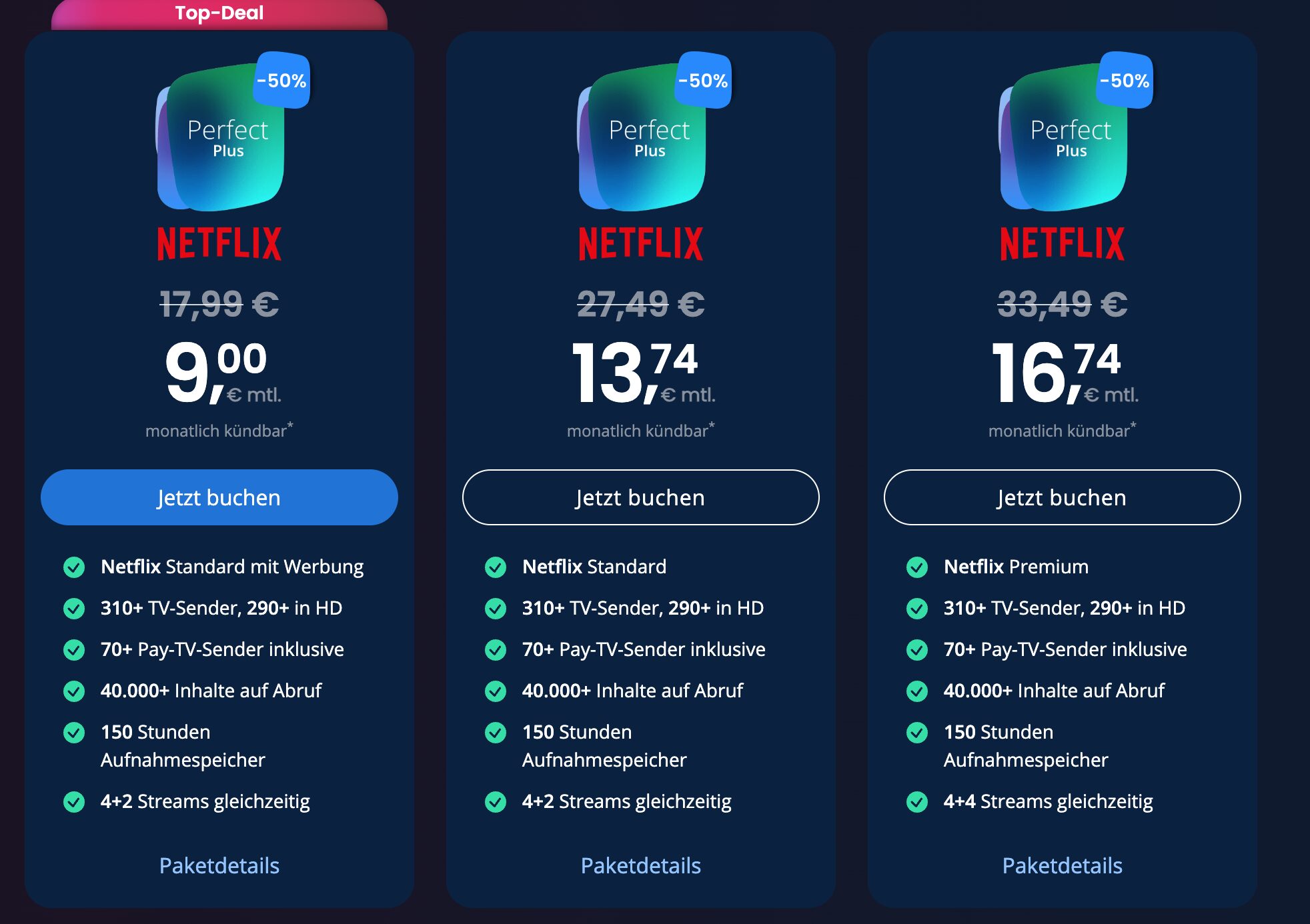Viewport: 1310px width, 924px height.
Task: Click the strikethrough 27,49 € price
Action: coord(641,305)
